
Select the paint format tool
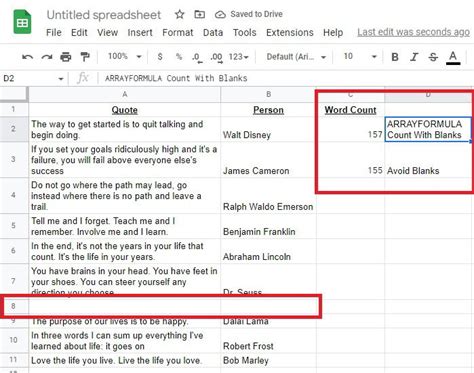tap(85, 57)
